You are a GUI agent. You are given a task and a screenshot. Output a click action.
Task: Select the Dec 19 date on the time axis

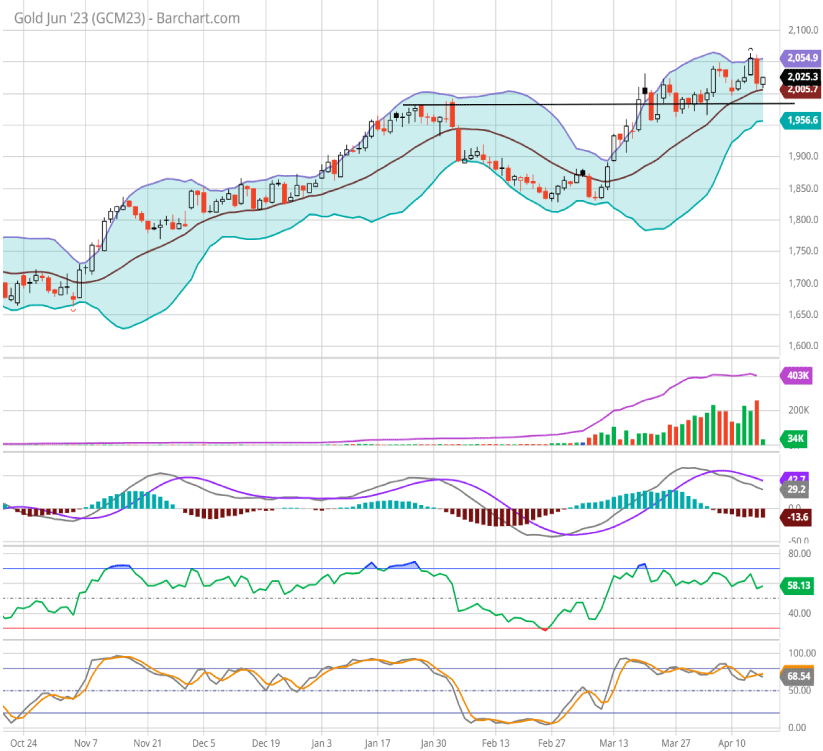point(266,744)
